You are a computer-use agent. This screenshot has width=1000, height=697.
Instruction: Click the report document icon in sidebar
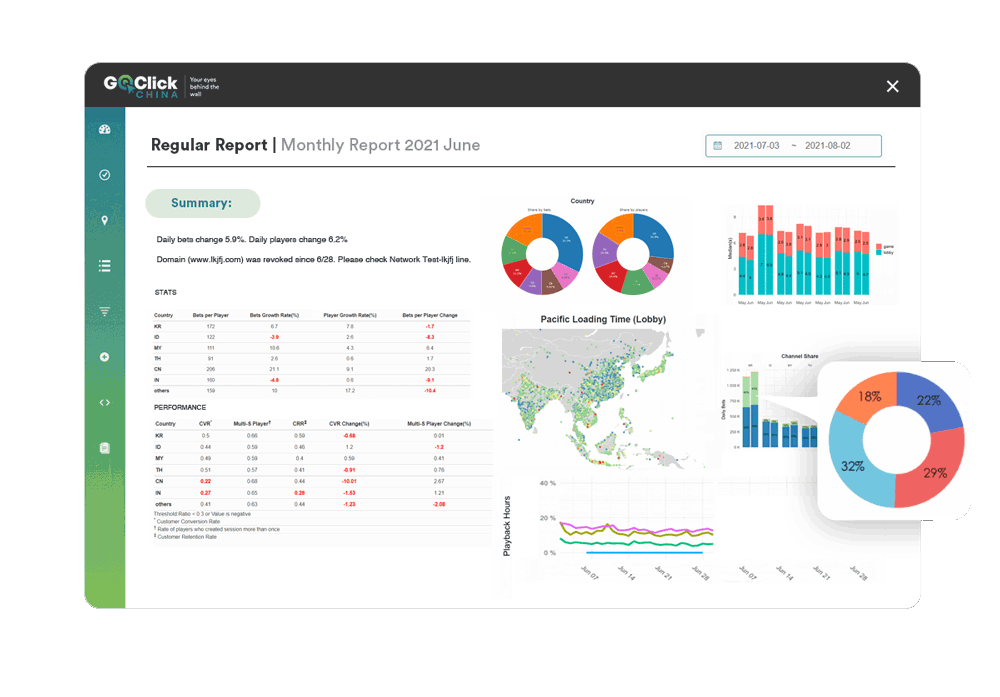[104, 448]
